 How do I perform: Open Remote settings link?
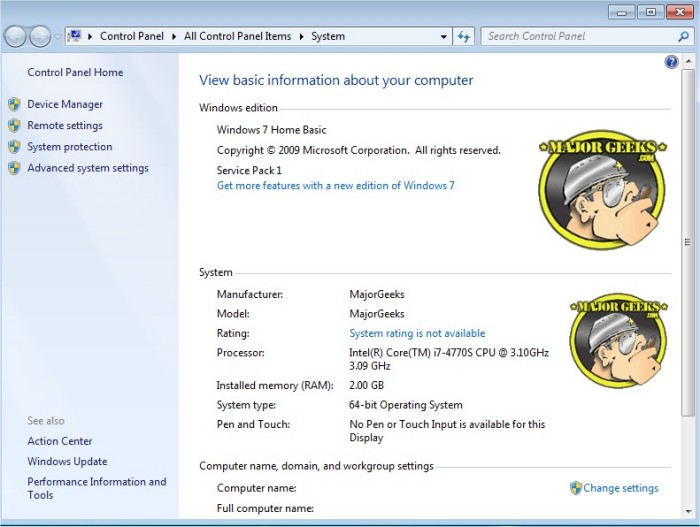point(65,125)
